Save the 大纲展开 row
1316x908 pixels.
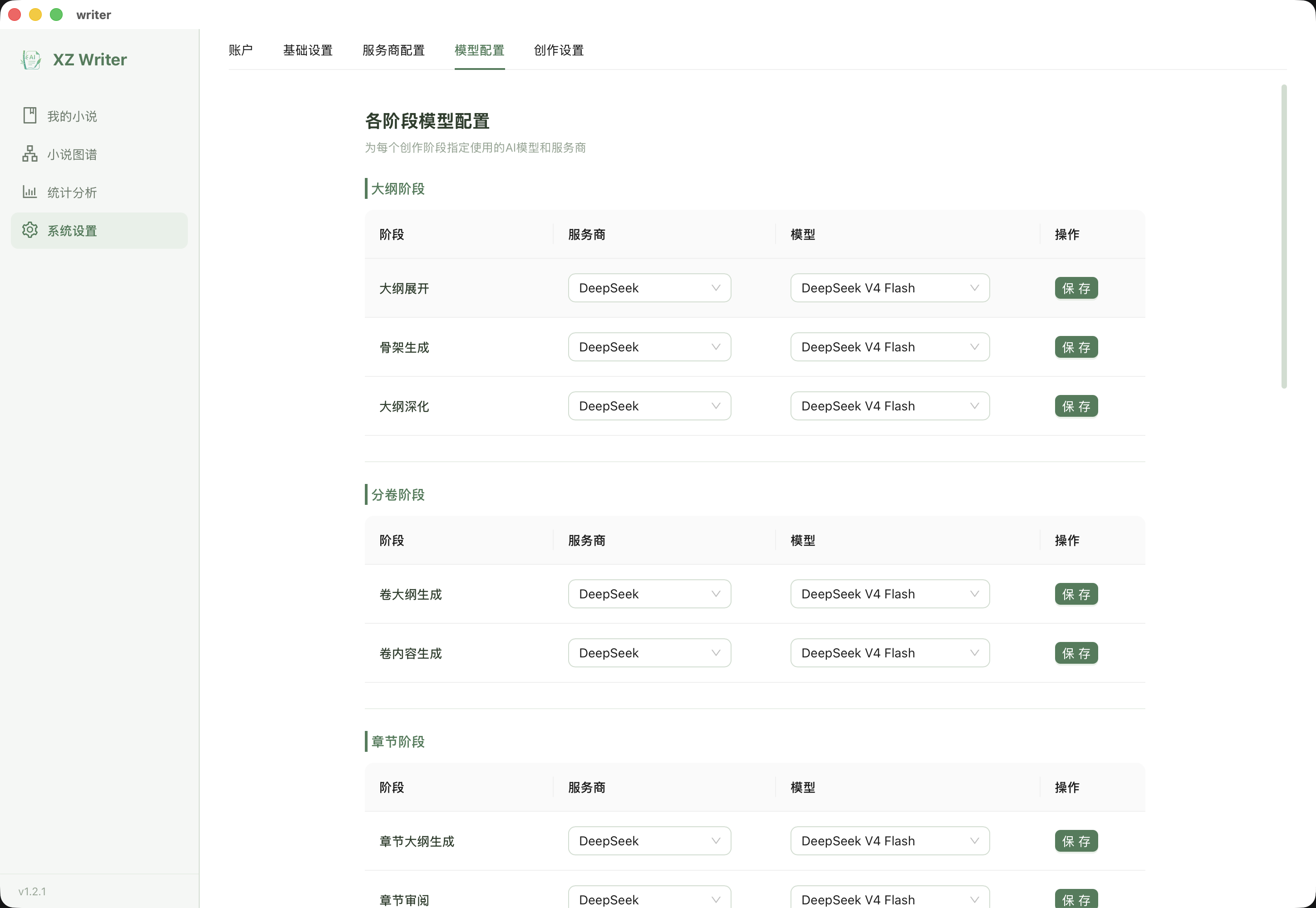[1076, 288]
